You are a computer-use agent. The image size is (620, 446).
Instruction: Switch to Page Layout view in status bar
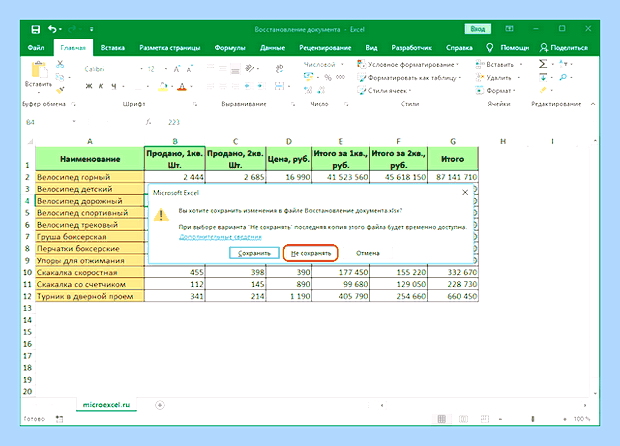[x=463, y=419]
